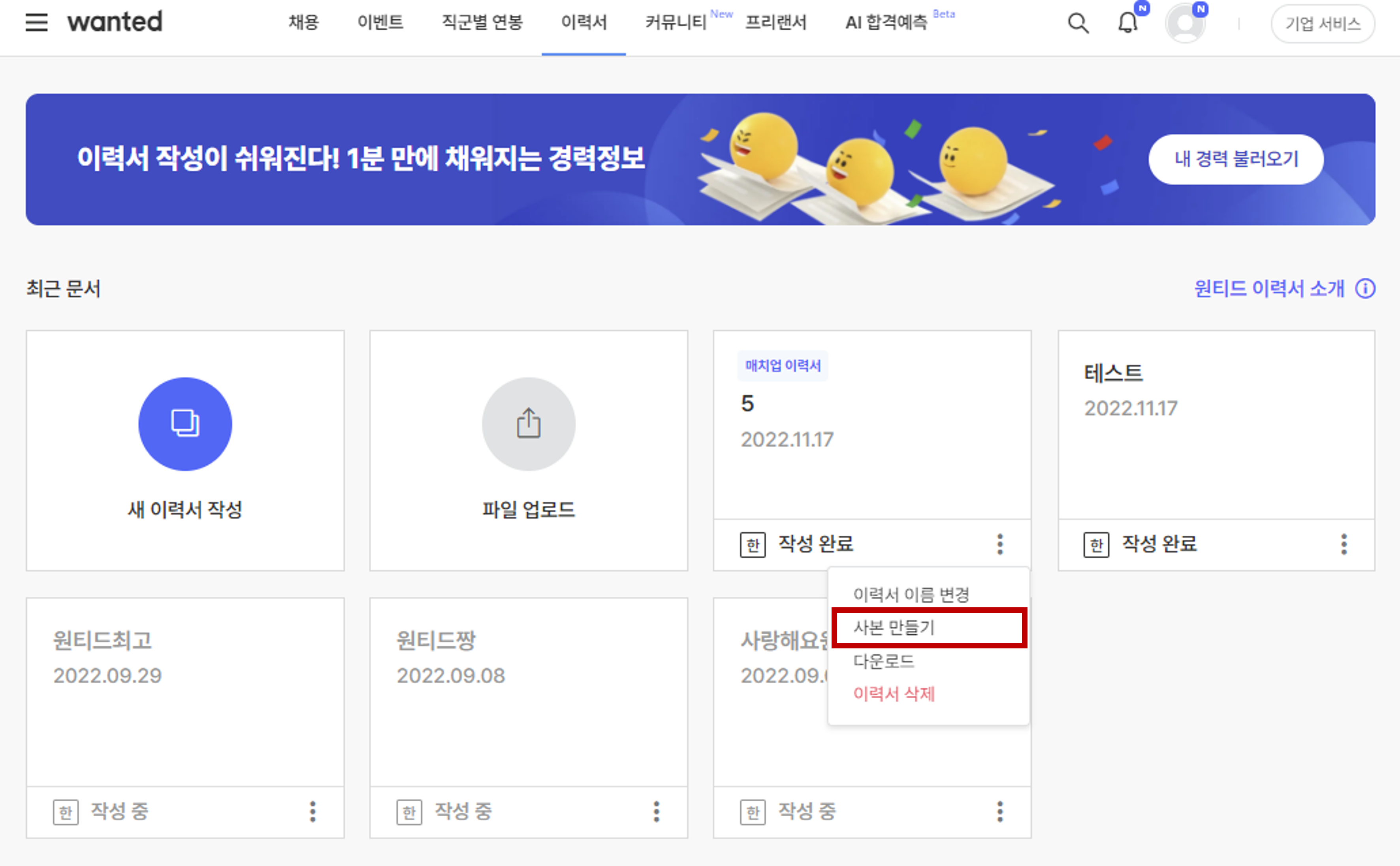Click the 한 language icon on 테스트 card
This screenshot has width=1400, height=866.
coord(1096,545)
